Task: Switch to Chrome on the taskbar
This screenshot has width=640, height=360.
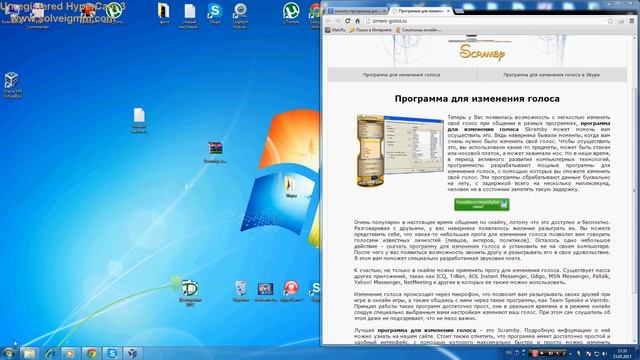Action: pos(91,353)
